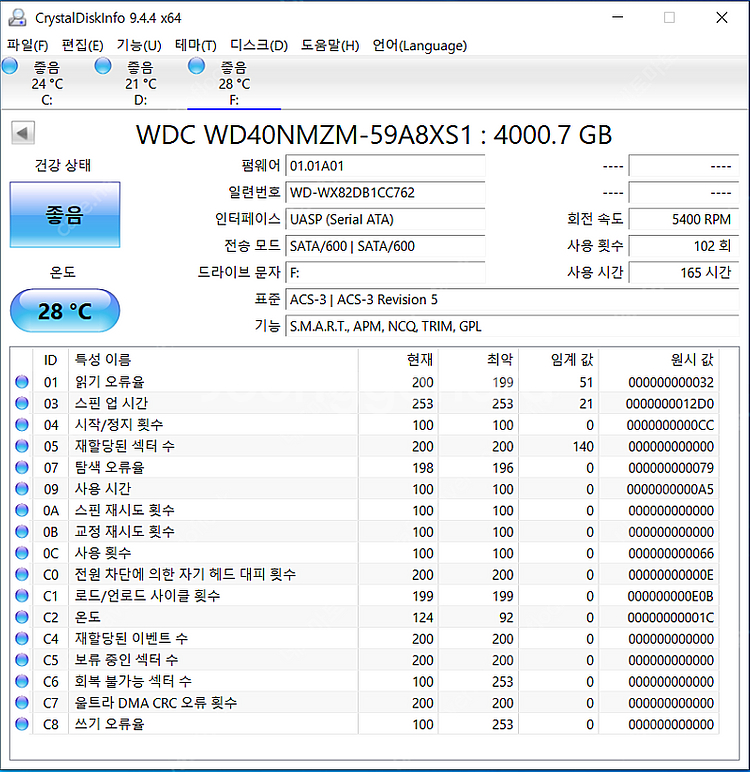Click the serial number field WD-WX82DB1CC762
Viewport: 750px width, 772px height.
(x=386, y=193)
